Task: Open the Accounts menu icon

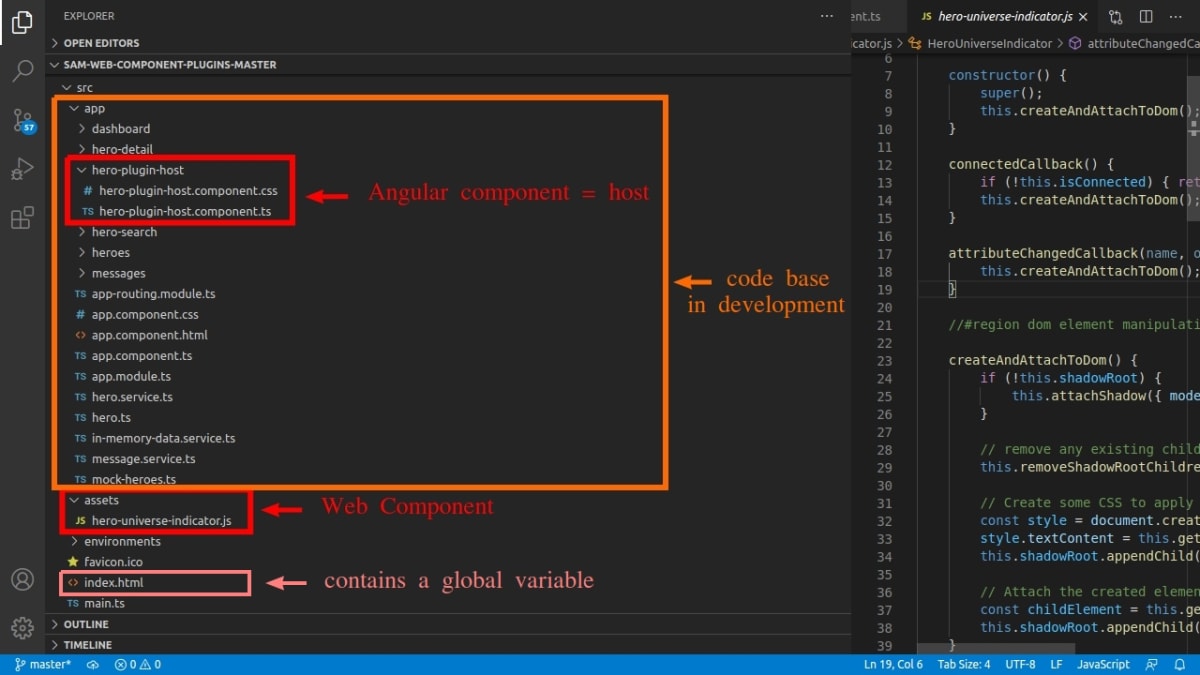Action: click(22, 579)
